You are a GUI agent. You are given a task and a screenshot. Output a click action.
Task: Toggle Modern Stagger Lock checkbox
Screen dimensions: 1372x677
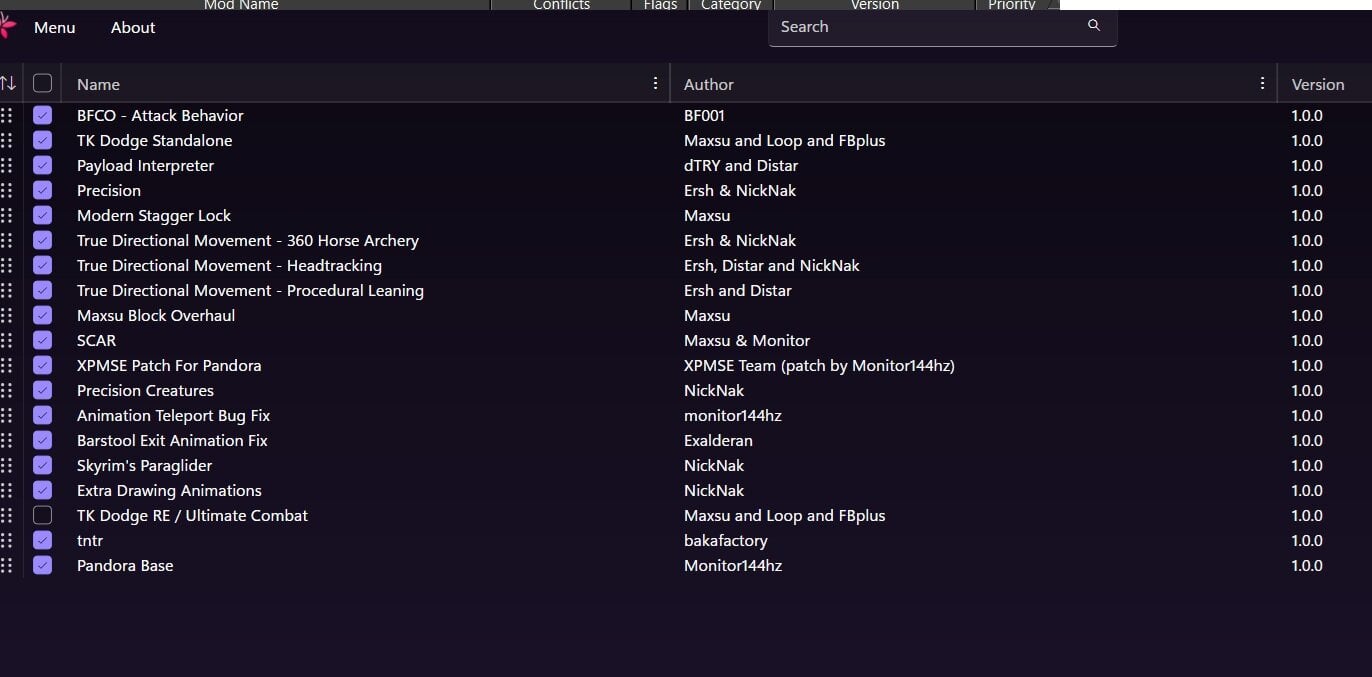[x=42, y=215]
